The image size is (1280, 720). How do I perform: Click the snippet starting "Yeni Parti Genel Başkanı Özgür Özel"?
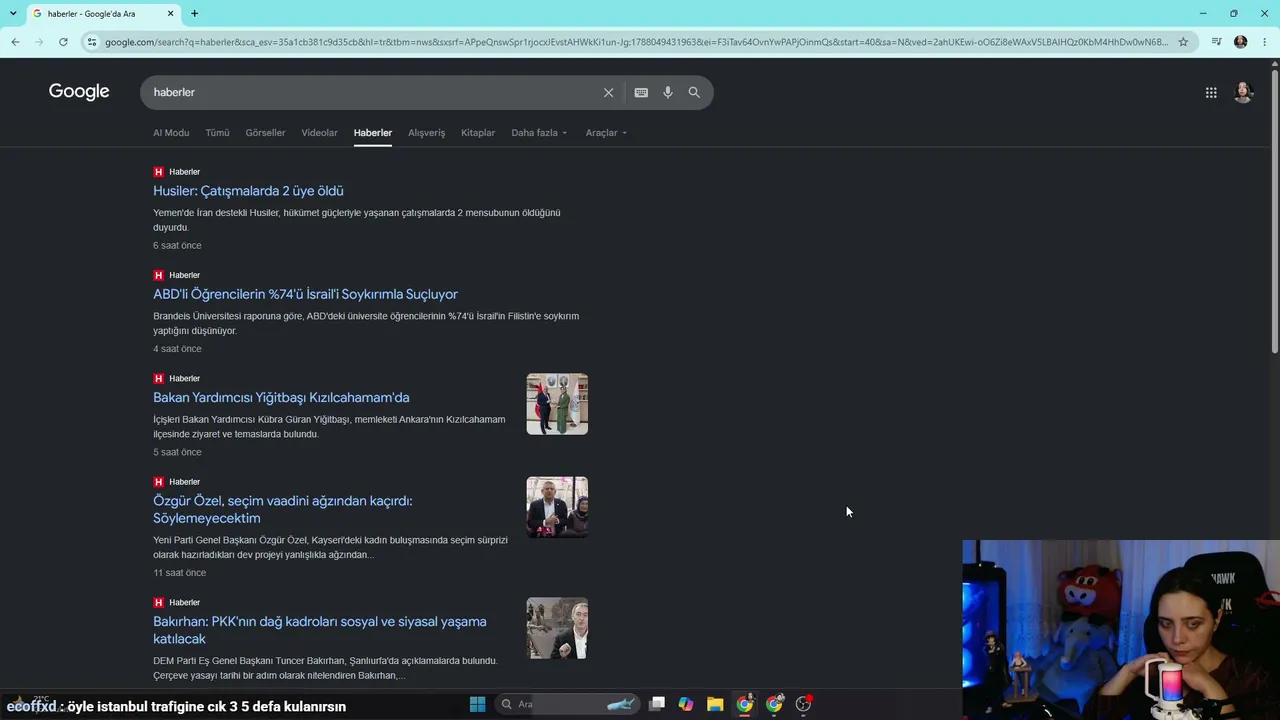point(330,547)
